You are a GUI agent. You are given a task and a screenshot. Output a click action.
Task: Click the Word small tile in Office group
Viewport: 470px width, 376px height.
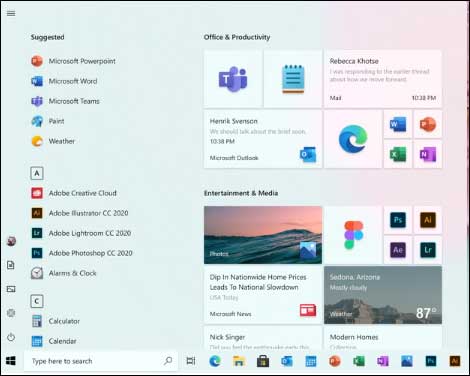(x=398, y=124)
